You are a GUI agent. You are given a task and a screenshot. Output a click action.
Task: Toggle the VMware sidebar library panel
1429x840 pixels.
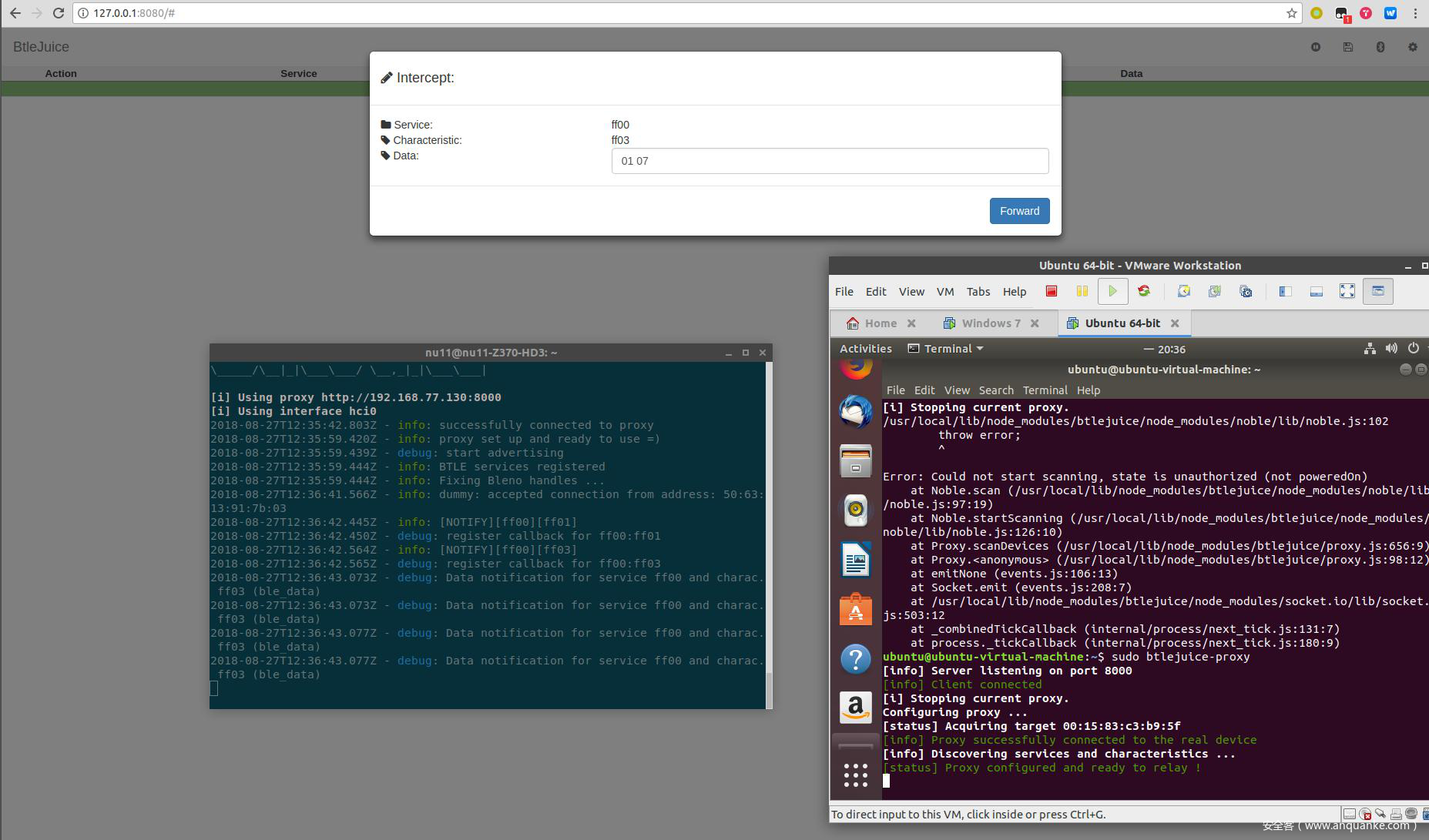click(x=1285, y=291)
